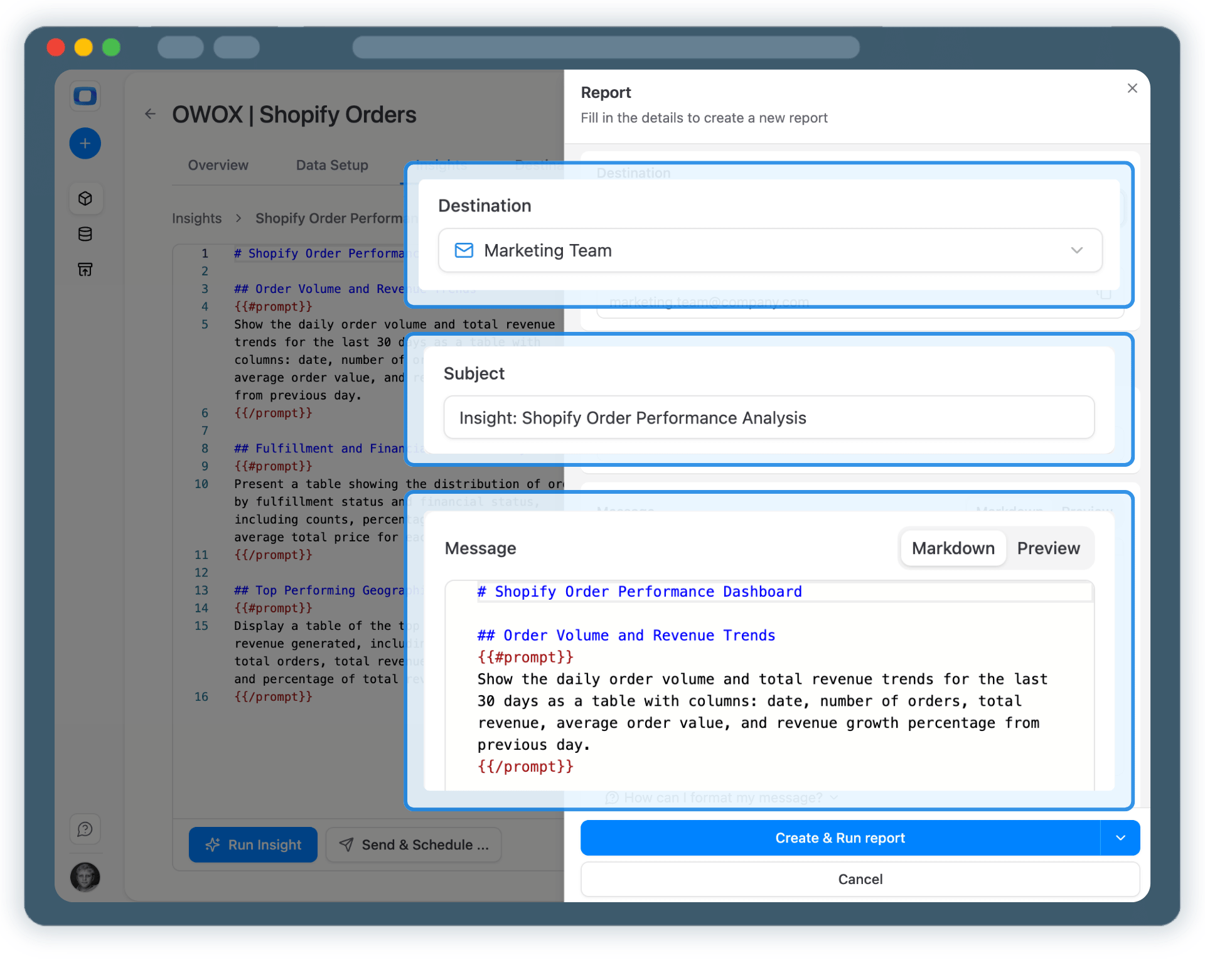
Task: Click the blue plus button in sidebar
Action: click(85, 143)
